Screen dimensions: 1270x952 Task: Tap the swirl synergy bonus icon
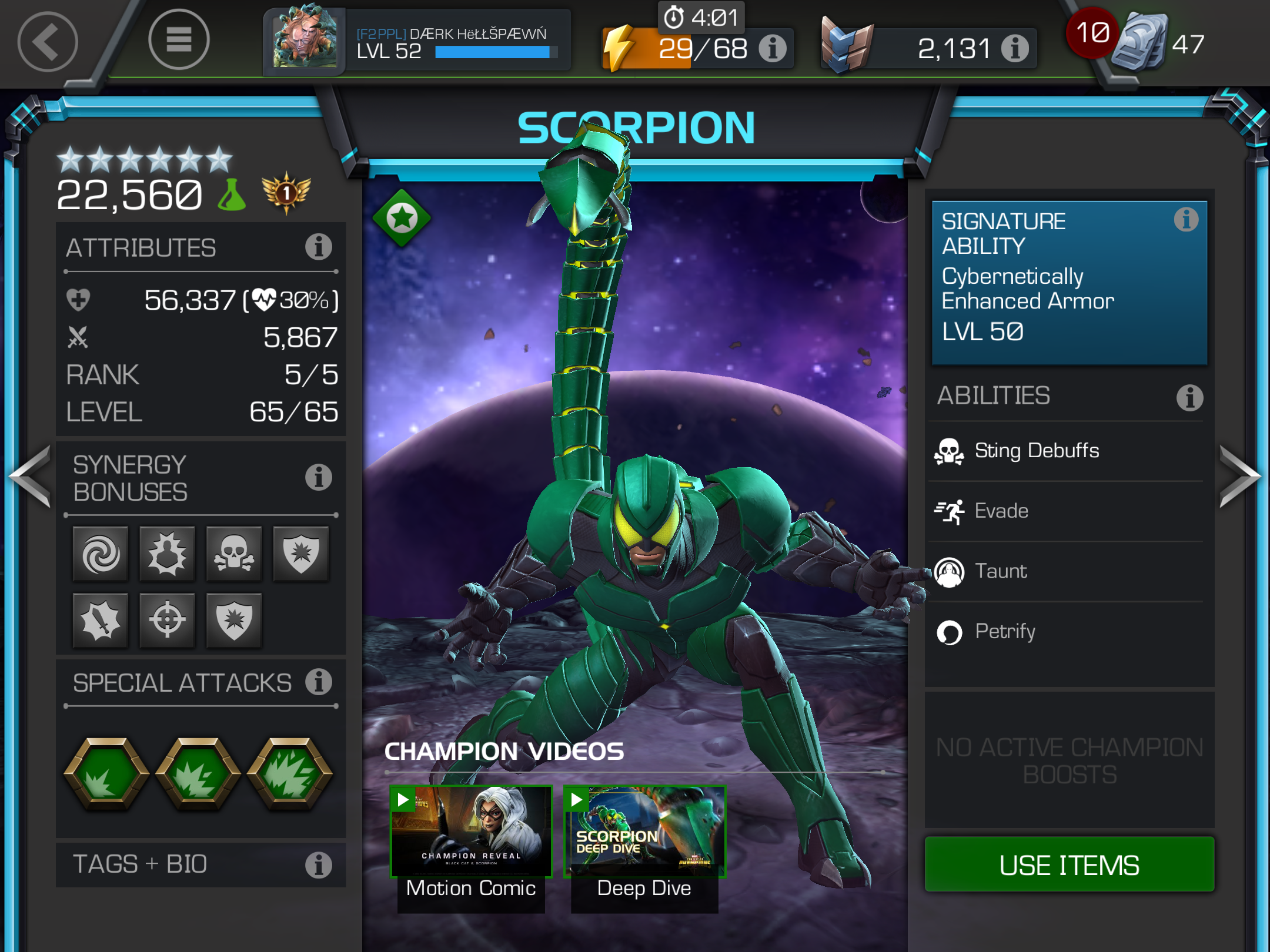pos(101,554)
